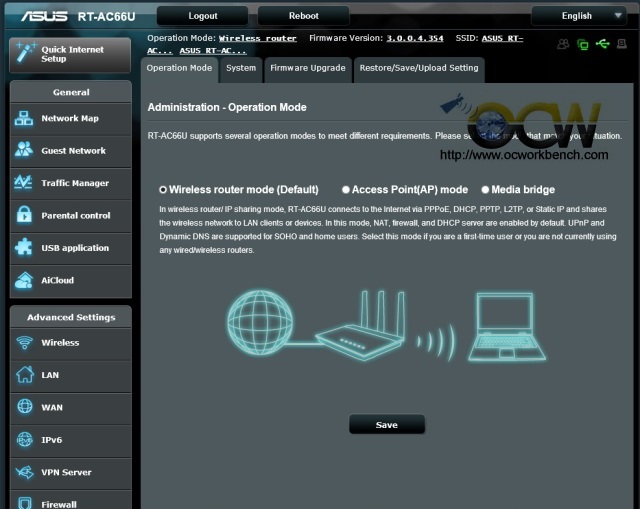Image resolution: width=640 pixels, height=509 pixels.
Task: Click the WAN globe icon
Action: pyautogui.click(x=25, y=407)
